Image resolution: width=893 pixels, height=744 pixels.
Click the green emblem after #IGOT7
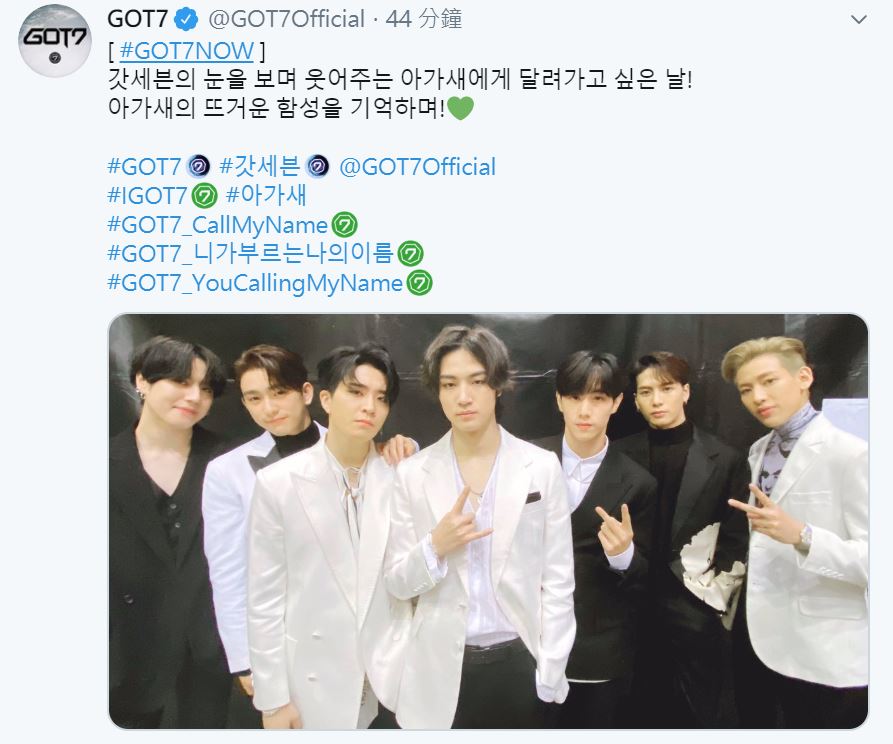coord(204,197)
